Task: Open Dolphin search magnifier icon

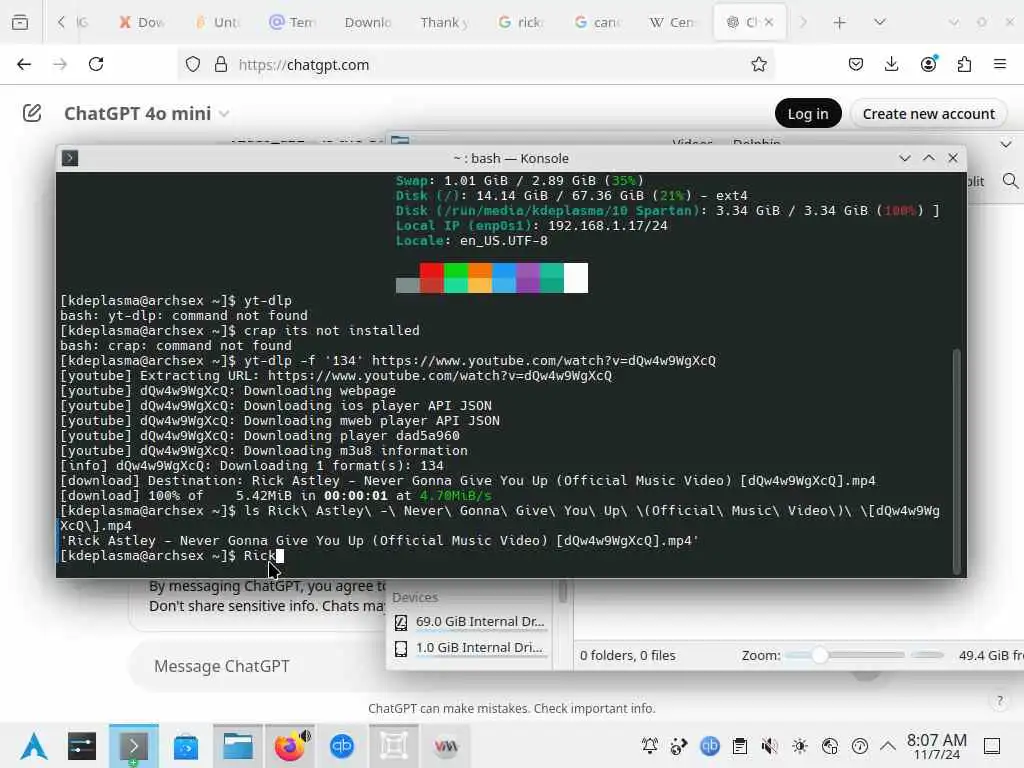Action: tap(1010, 181)
